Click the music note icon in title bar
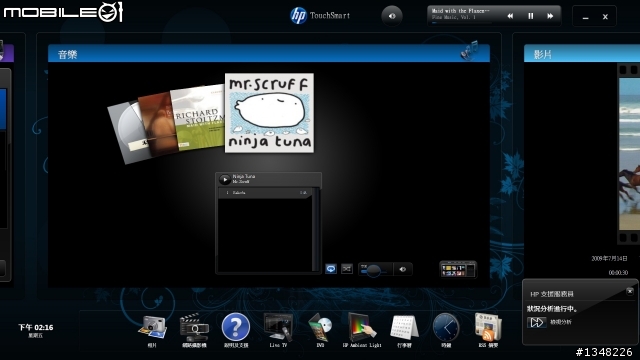 tap(469, 51)
